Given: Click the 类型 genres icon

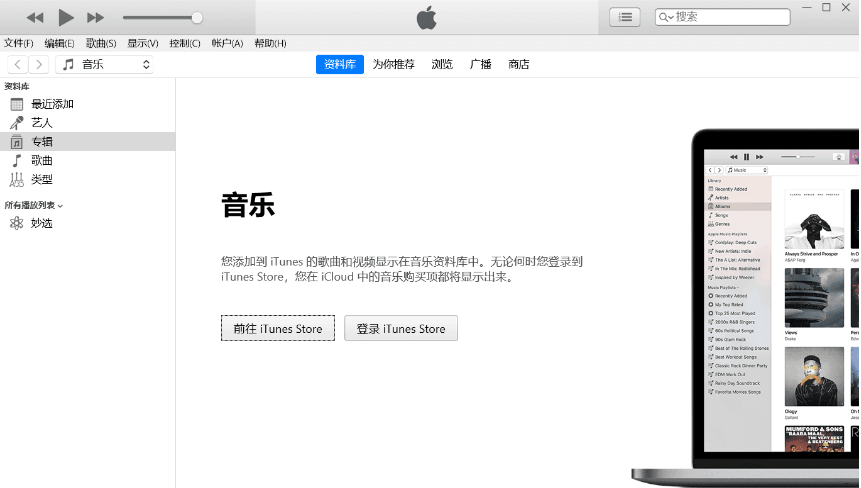Looking at the screenshot, I should (17, 180).
